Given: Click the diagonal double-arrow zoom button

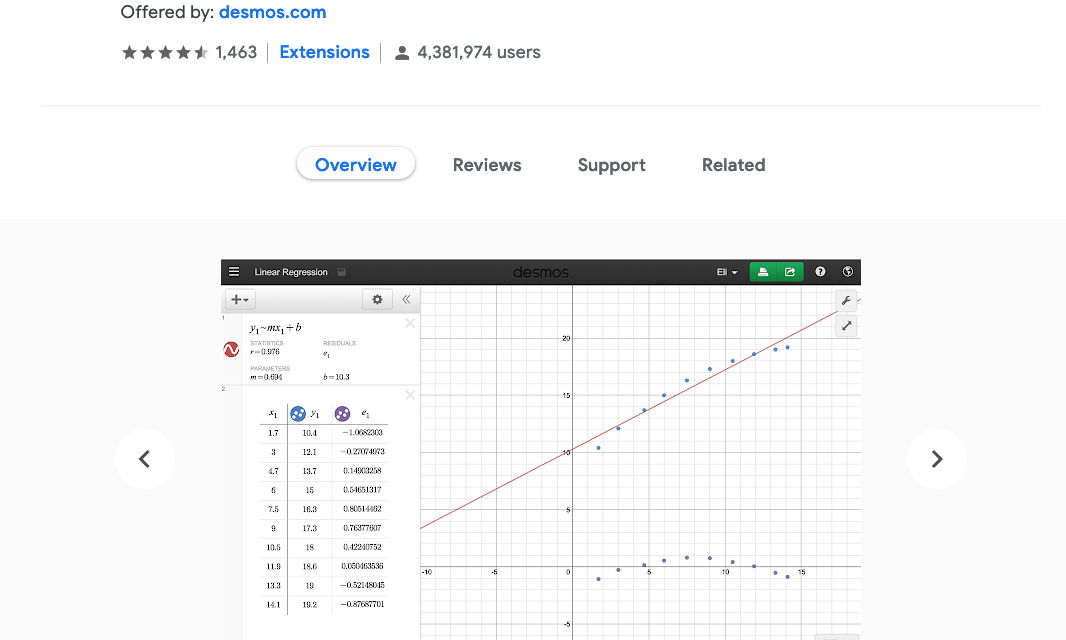Looking at the screenshot, I should (x=846, y=326).
